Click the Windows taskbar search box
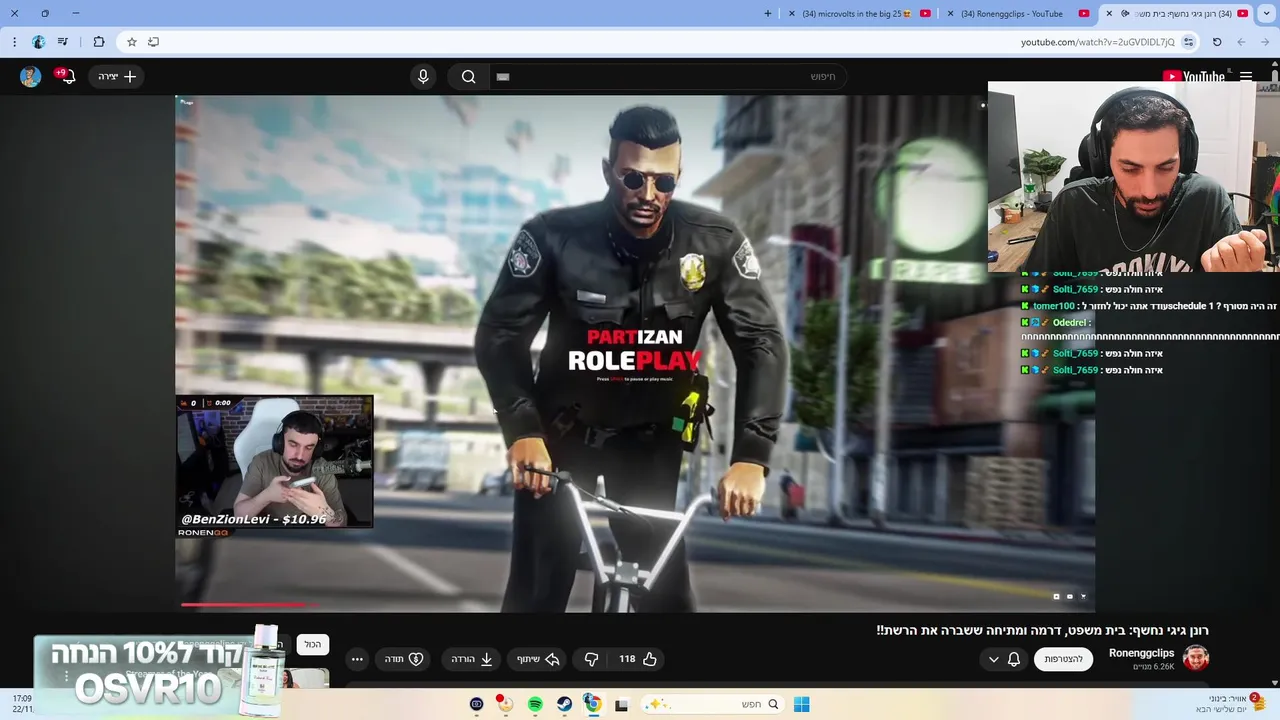 712,704
